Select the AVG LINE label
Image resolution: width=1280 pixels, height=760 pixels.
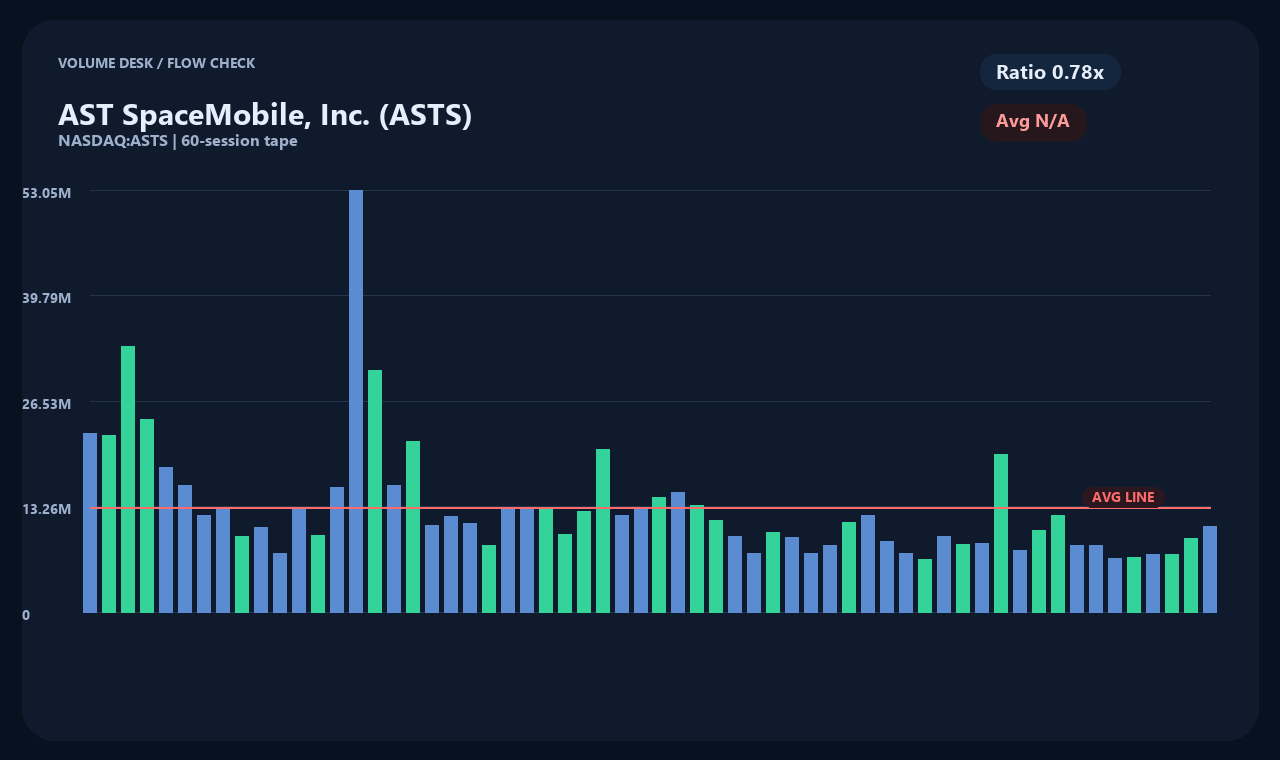1123,497
